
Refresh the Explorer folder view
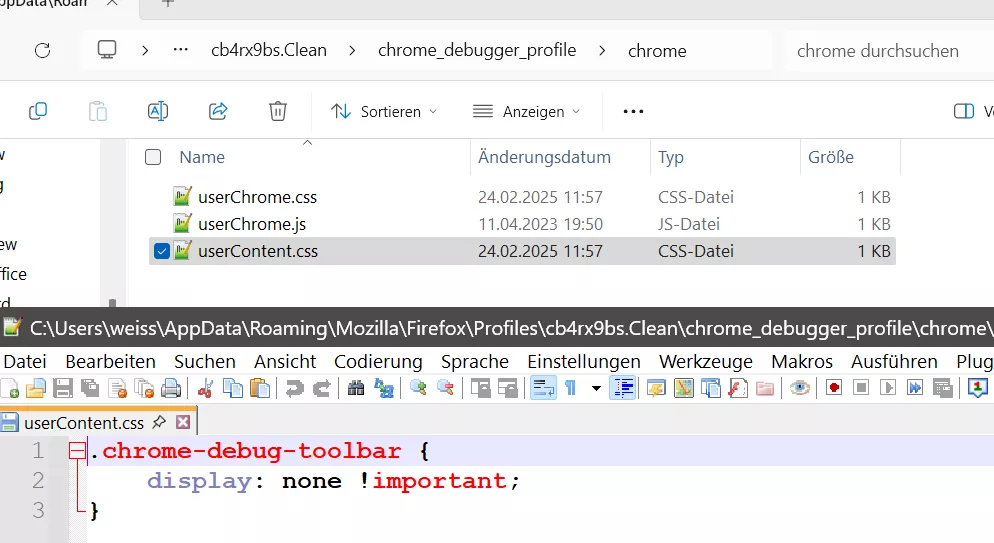pos(42,51)
